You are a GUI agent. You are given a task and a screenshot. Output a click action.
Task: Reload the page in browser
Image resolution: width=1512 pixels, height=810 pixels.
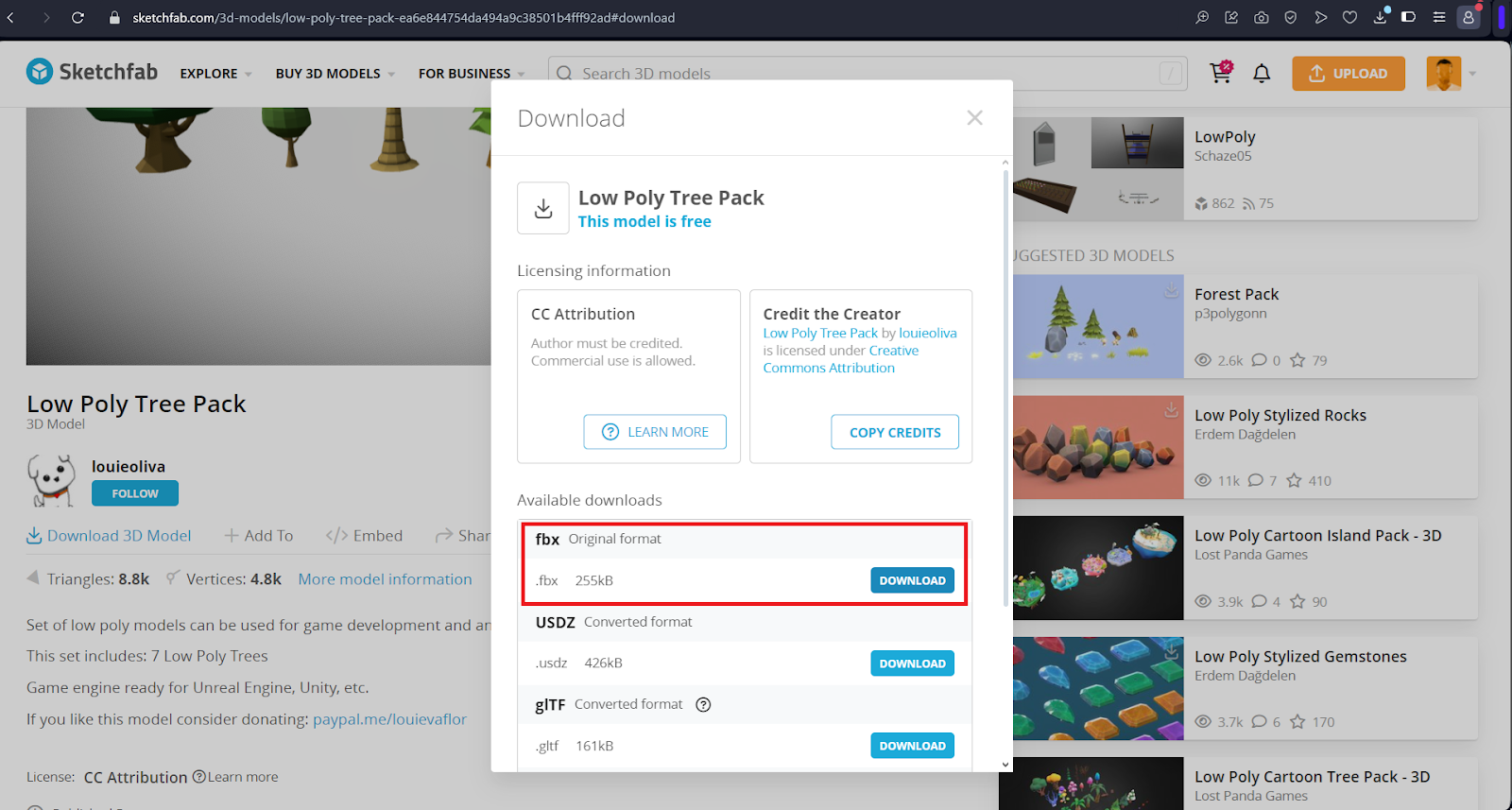tap(77, 17)
